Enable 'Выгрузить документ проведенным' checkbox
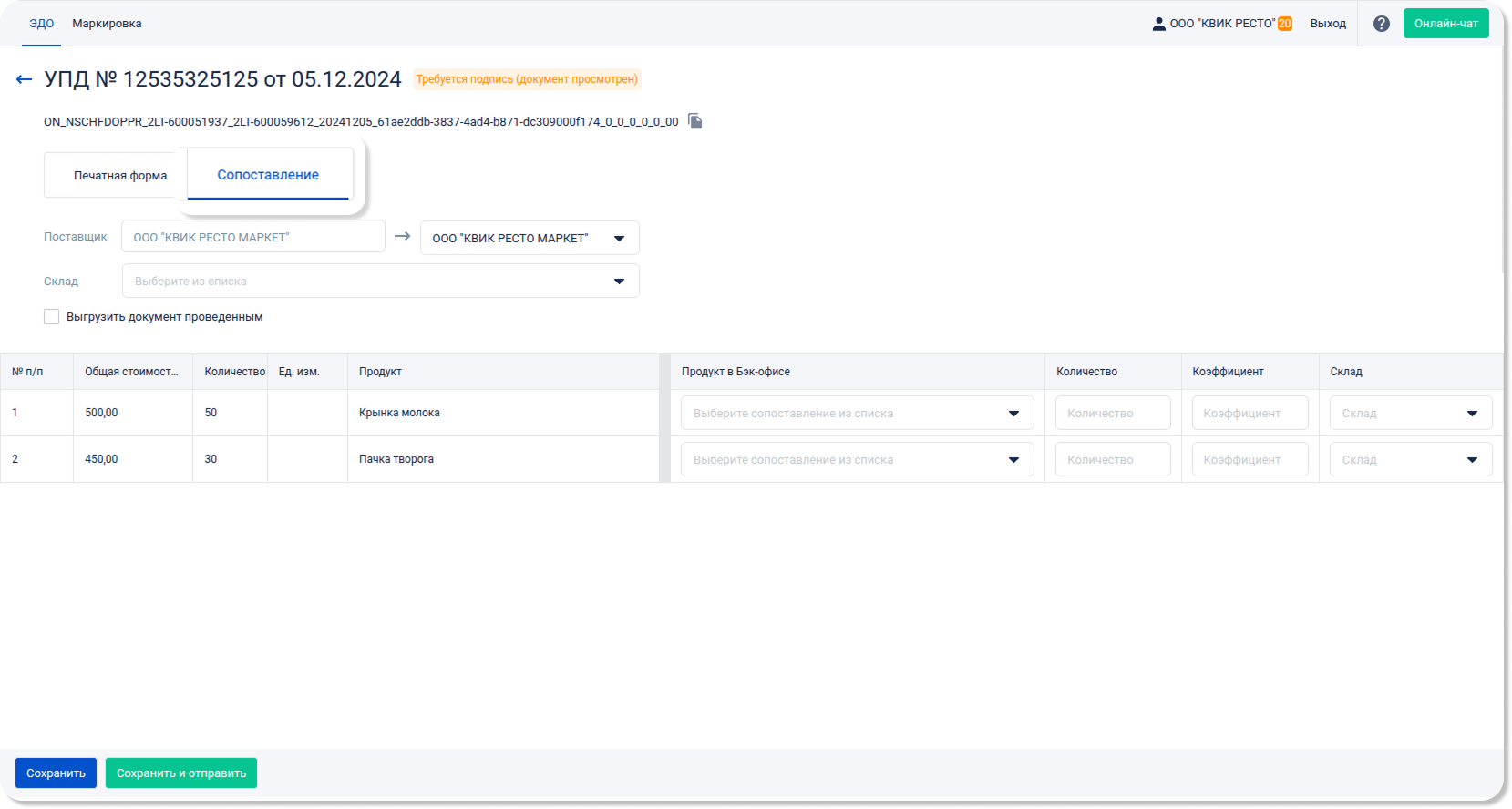 click(52, 317)
